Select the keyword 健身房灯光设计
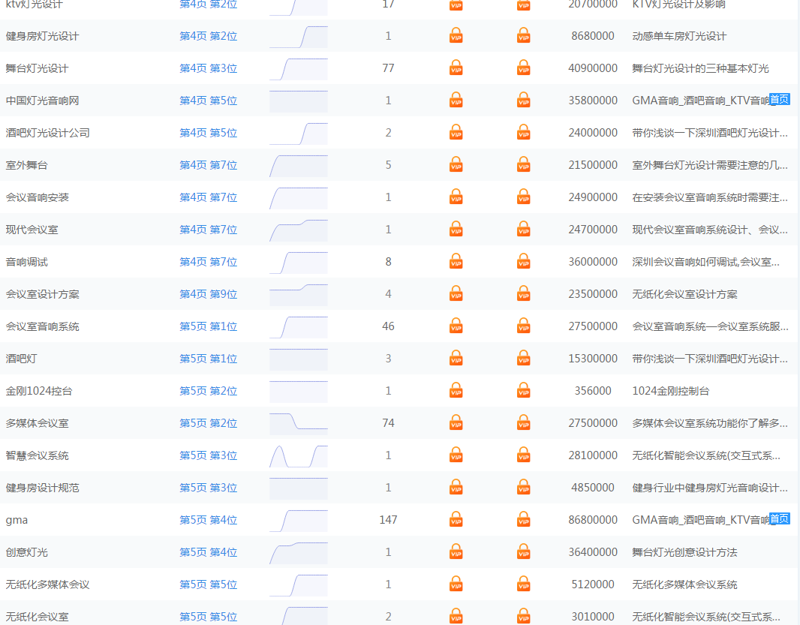The height and width of the screenshot is (625, 800). (x=42, y=36)
